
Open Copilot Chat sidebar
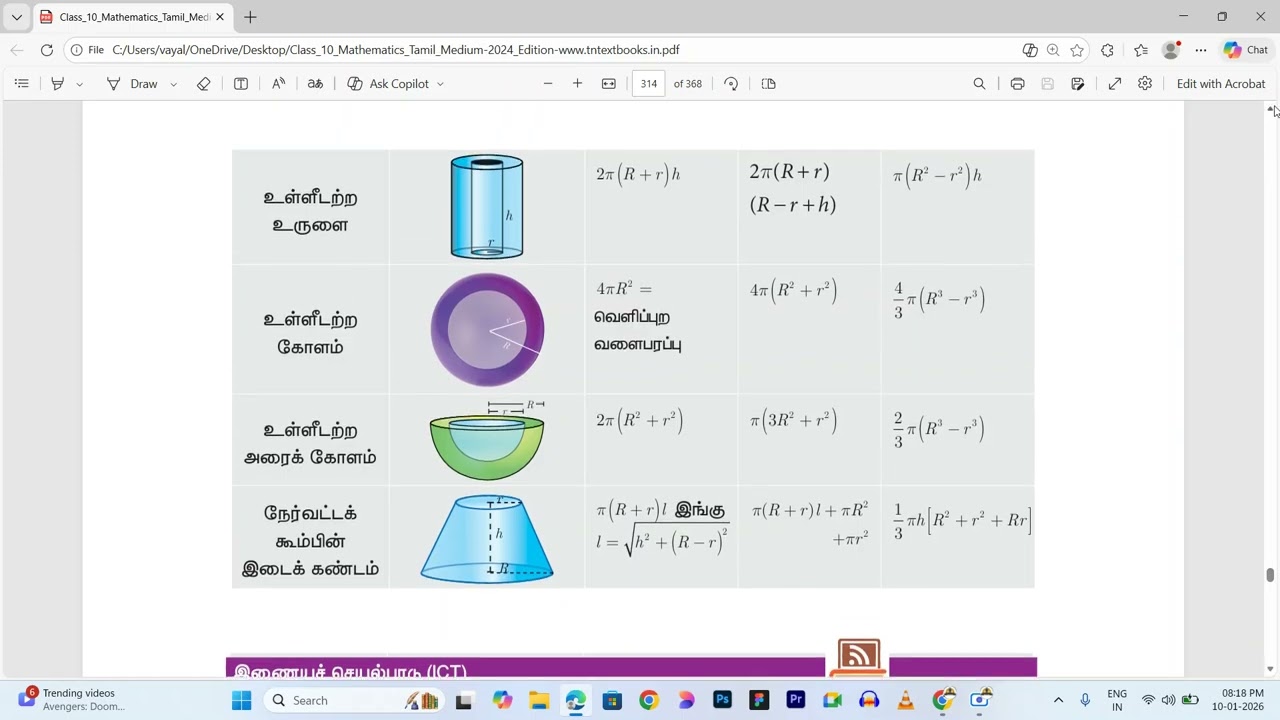pyautogui.click(x=1246, y=50)
